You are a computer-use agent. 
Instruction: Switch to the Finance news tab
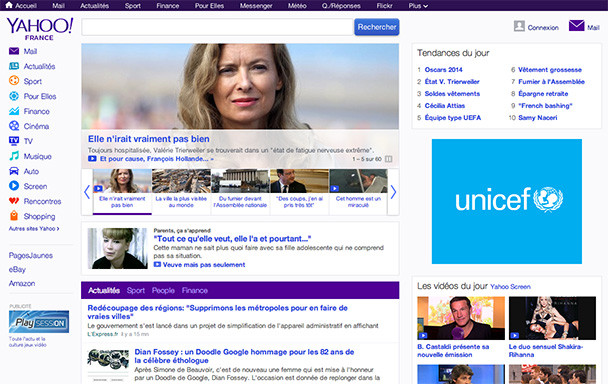[x=195, y=291]
